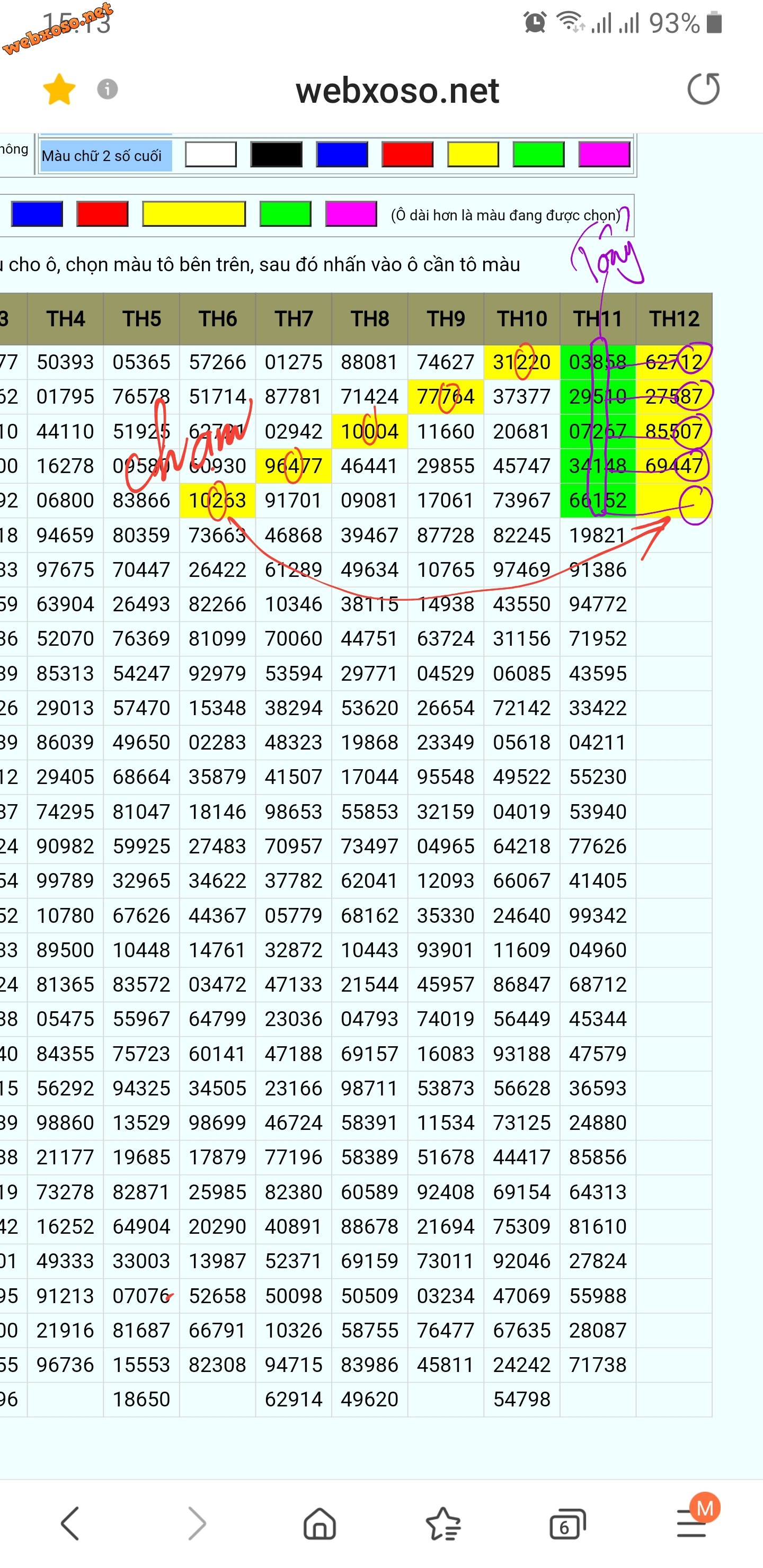Tap the battery status icon
Screen dimensions: 763x1568
(x=714, y=23)
